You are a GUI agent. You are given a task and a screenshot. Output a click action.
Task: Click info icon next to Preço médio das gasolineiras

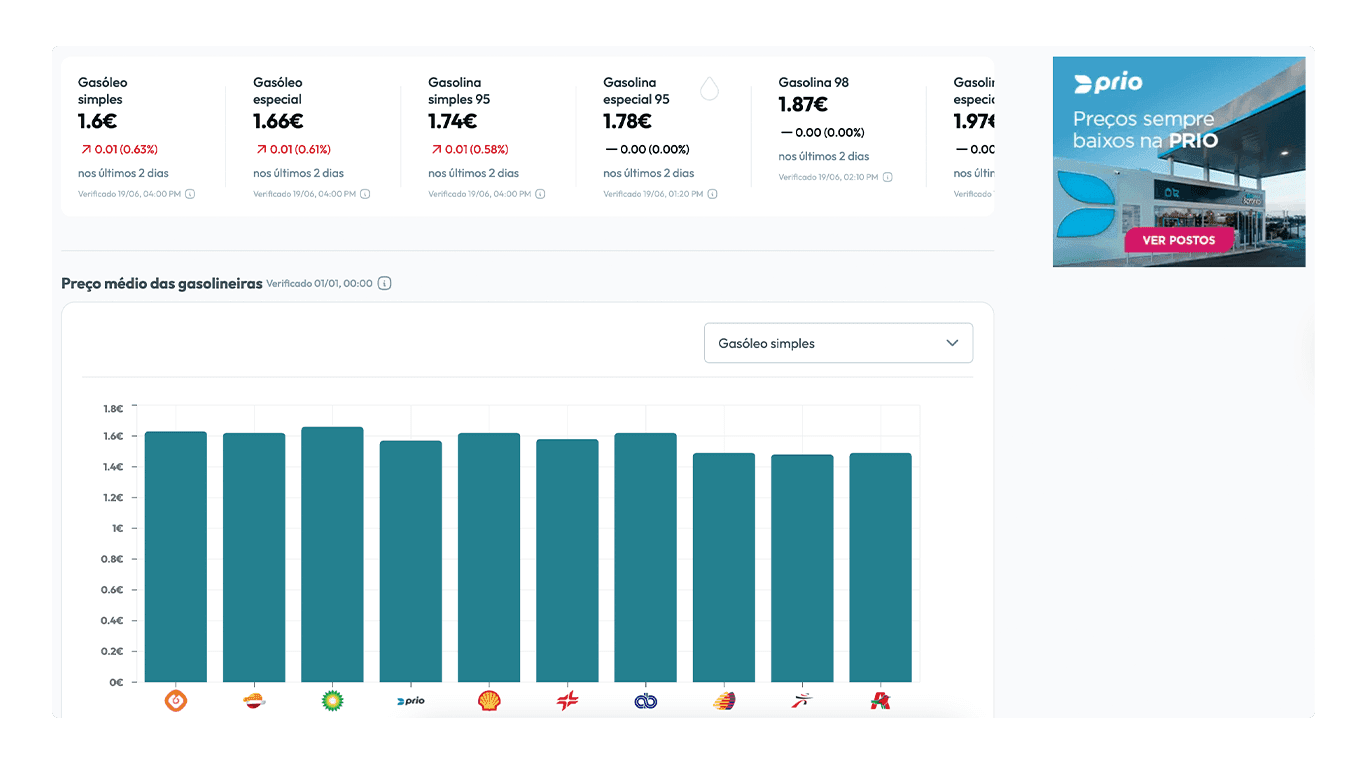[385, 284]
